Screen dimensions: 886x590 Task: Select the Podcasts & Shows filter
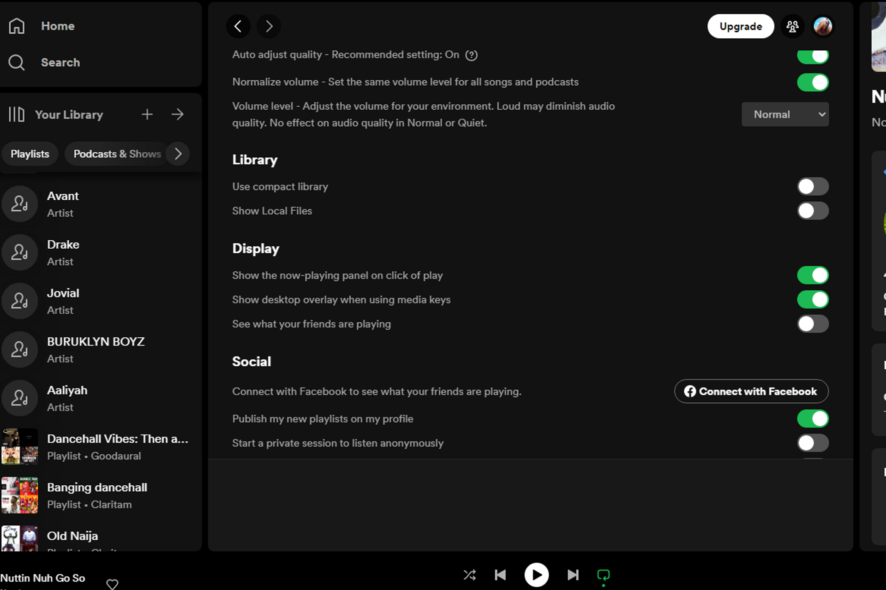(x=115, y=154)
